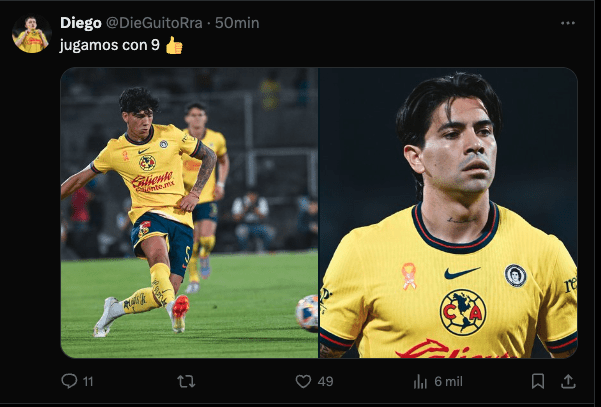Screen dimensions: 601x407
Task: Click the like count 49
Action: tap(325, 381)
